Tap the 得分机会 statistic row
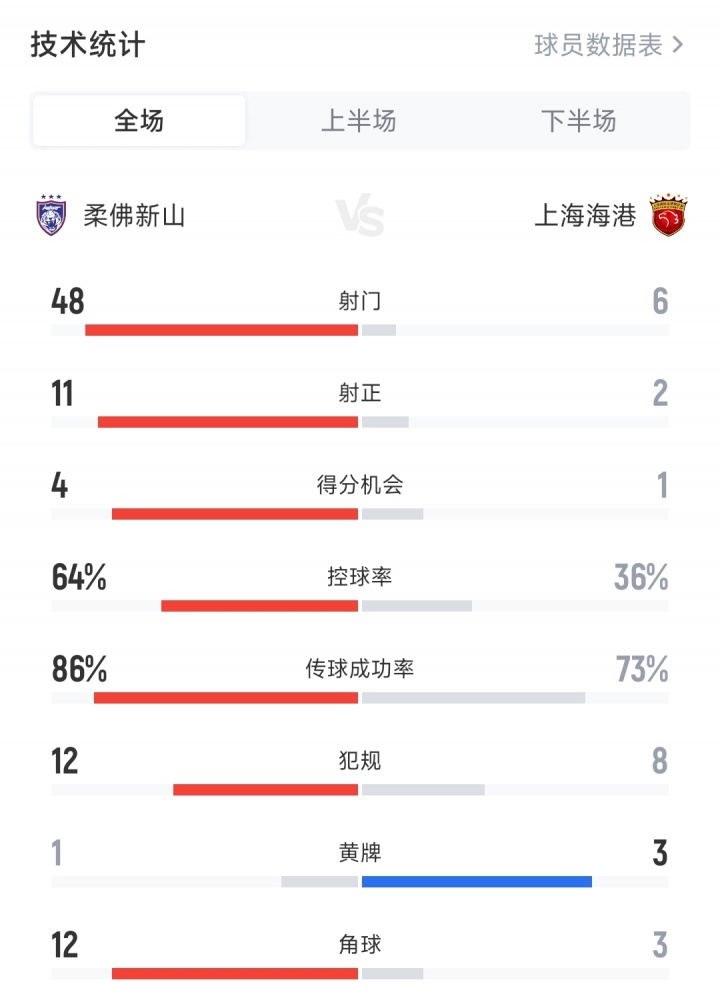Screen dimensions: 720x1004 (360, 485)
